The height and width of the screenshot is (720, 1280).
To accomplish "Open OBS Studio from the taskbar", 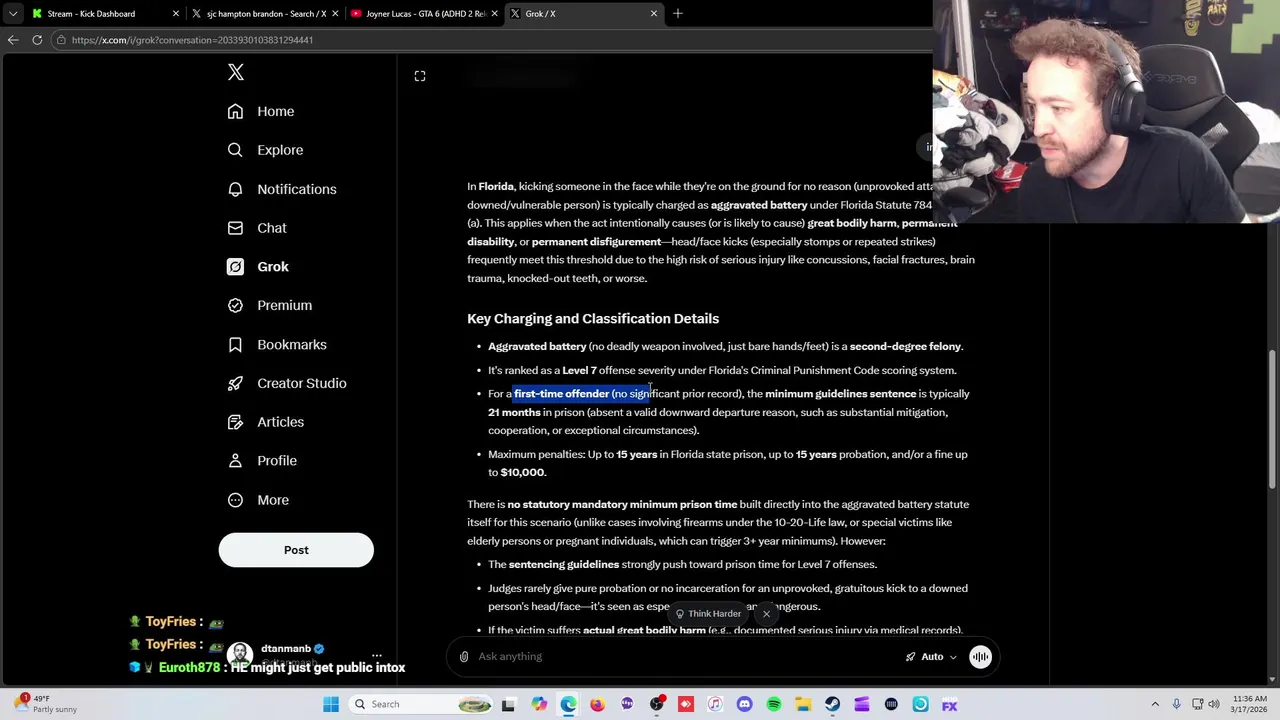I will 656,704.
